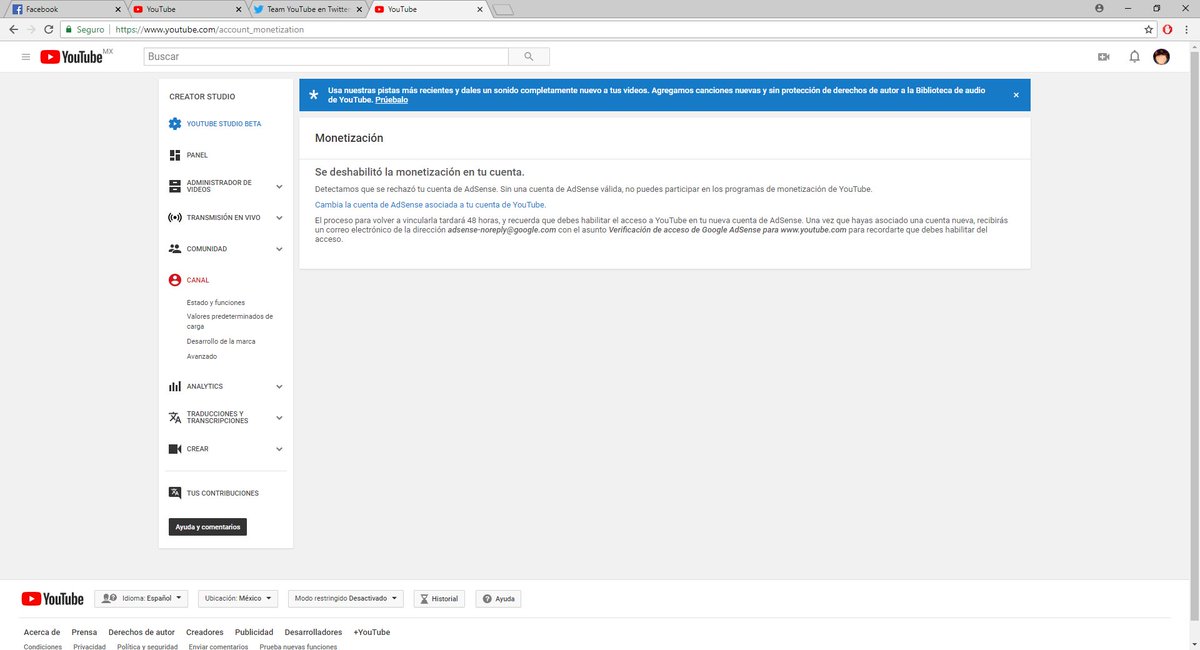This screenshot has height=650, width=1200.
Task: Click the browser back arrow
Action: coord(13,30)
